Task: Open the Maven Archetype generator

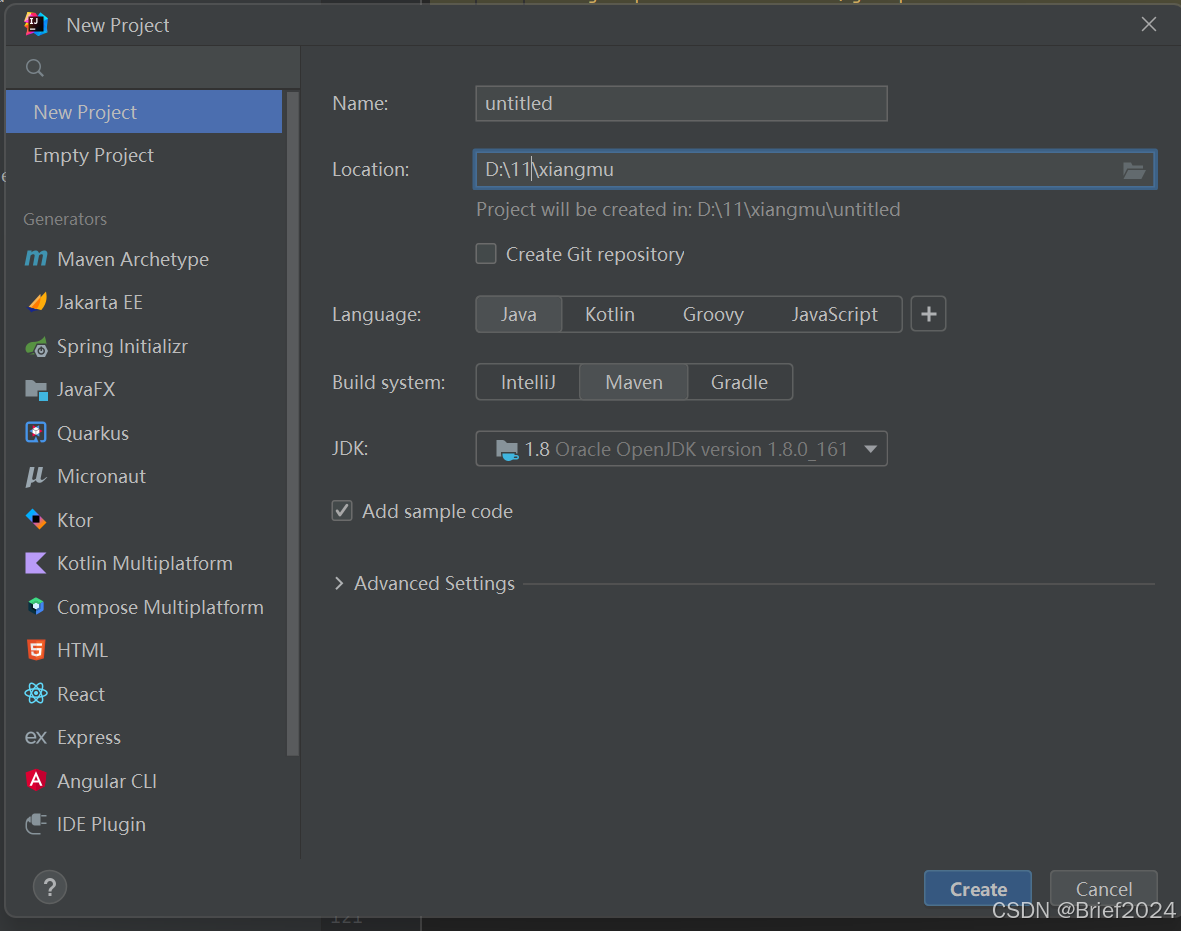Action: [x=144, y=259]
